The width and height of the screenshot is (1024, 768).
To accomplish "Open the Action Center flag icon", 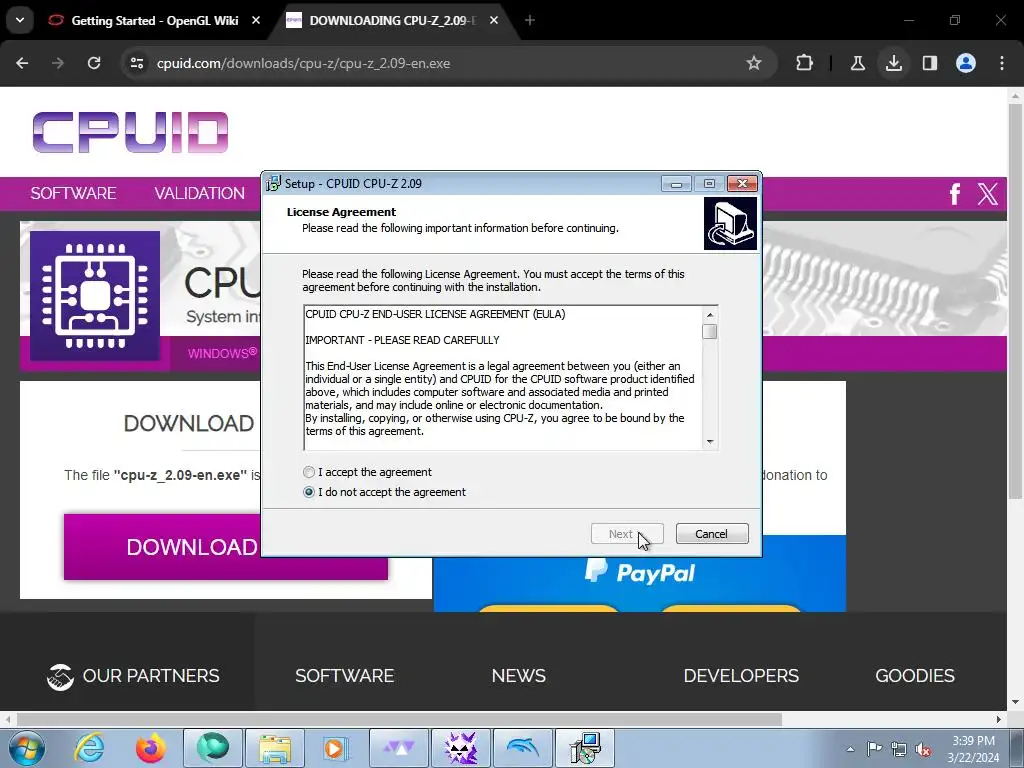I will tap(874, 749).
